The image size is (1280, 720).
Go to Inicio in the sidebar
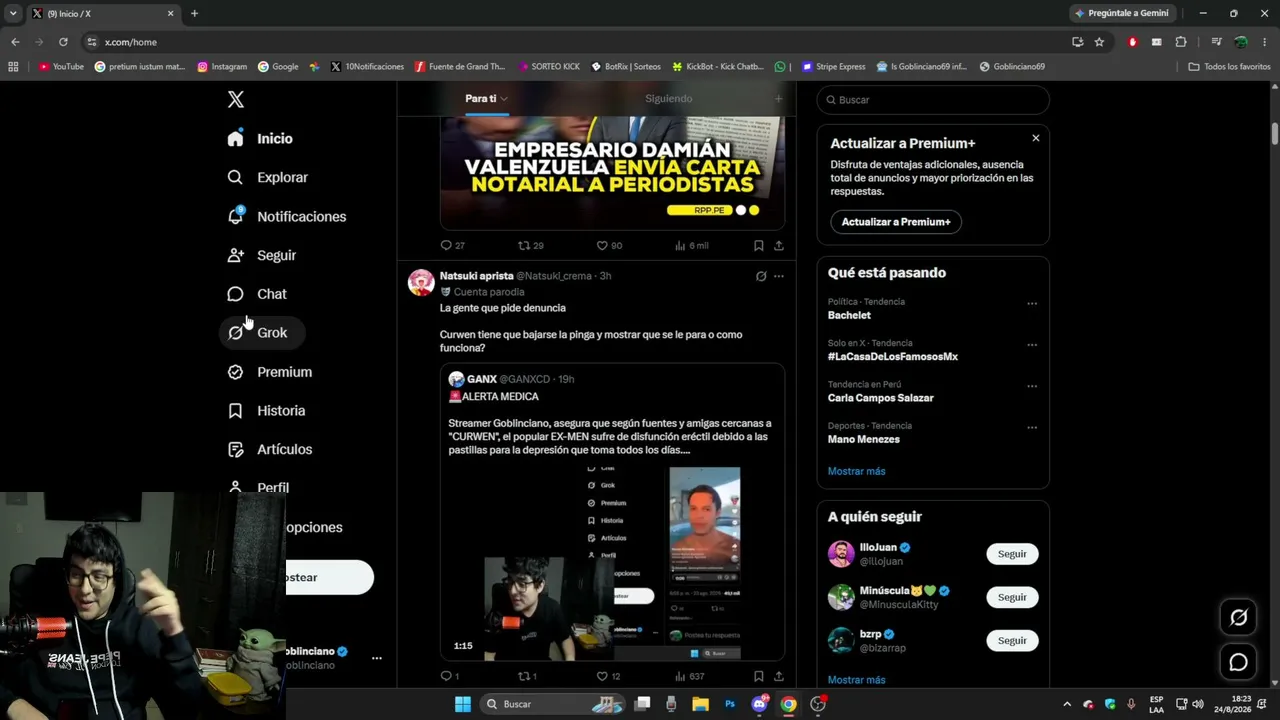click(x=261, y=139)
